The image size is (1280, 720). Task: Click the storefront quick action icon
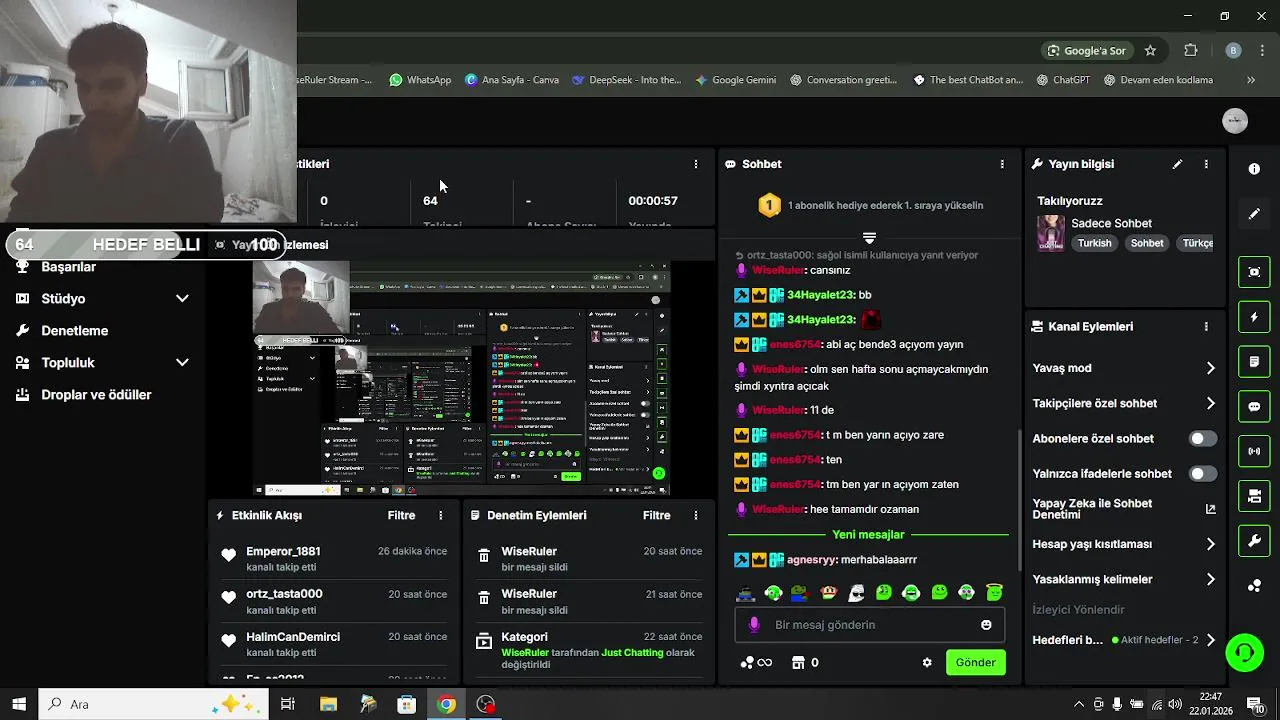click(1254, 496)
